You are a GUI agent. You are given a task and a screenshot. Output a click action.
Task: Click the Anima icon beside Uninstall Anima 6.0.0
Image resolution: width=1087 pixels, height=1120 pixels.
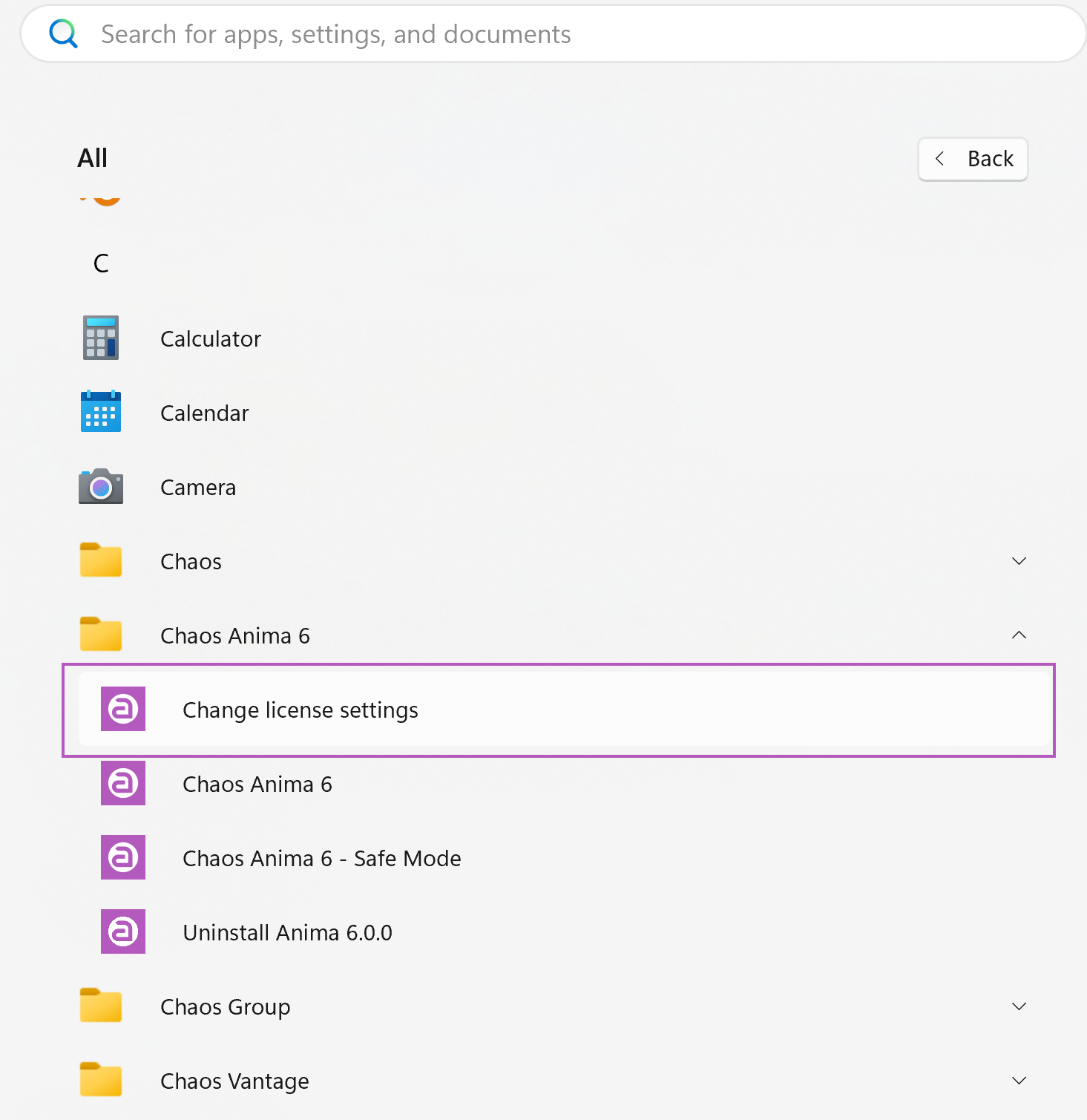[x=123, y=931]
